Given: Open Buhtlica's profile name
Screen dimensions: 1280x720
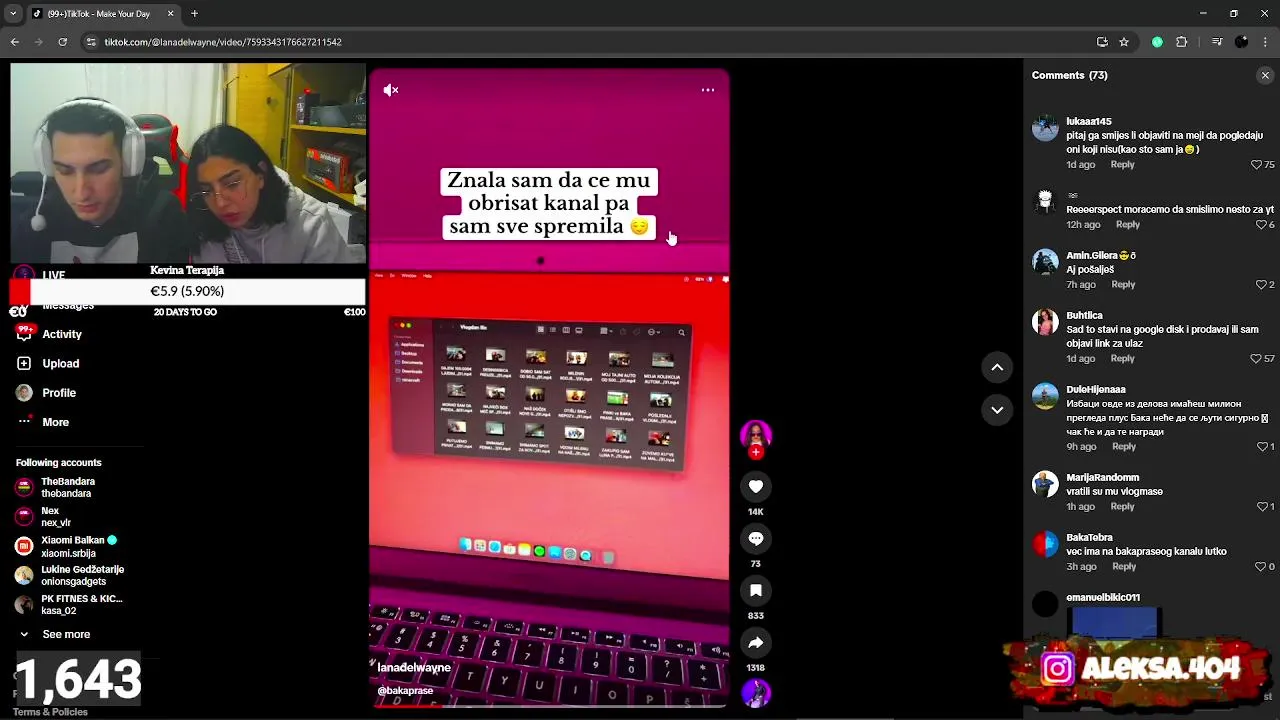Looking at the screenshot, I should pyautogui.click(x=1084, y=316).
